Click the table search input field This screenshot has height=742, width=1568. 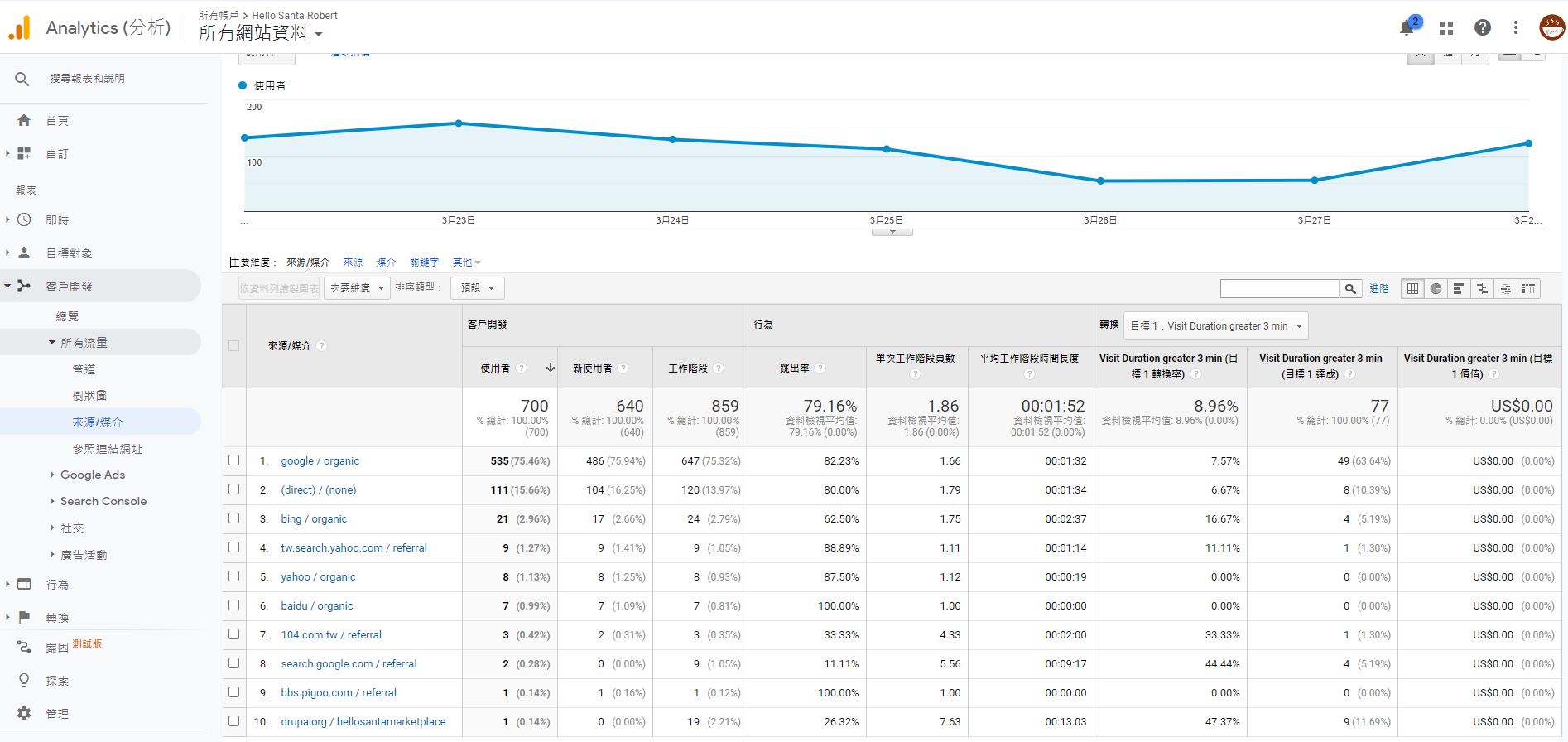coord(1280,289)
